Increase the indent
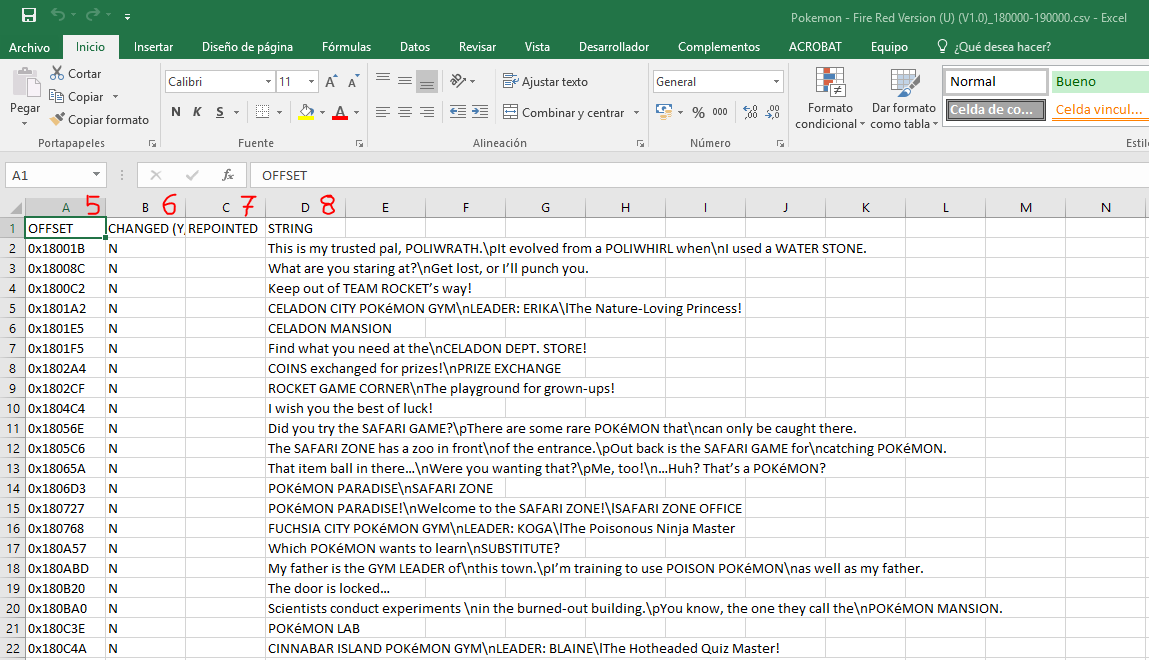Screen dimensions: 1149x660 pyautogui.click(x=480, y=112)
